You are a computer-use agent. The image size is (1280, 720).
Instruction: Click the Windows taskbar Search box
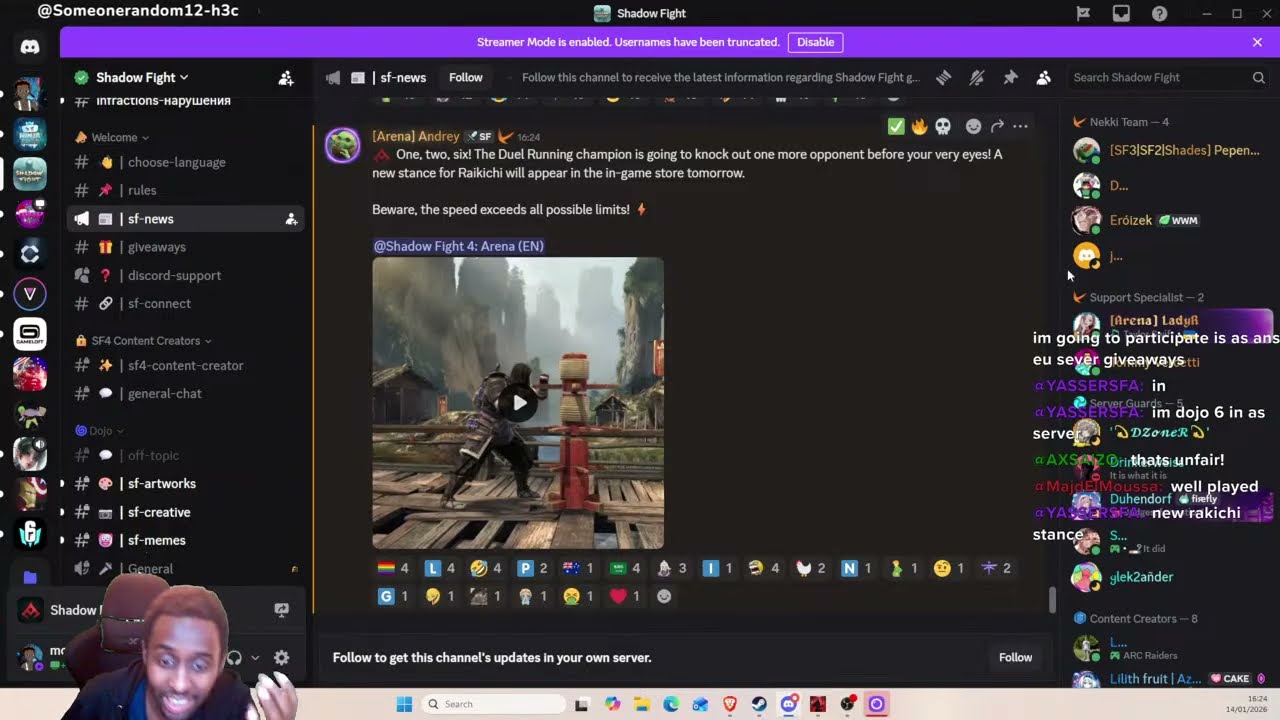tap(493, 704)
